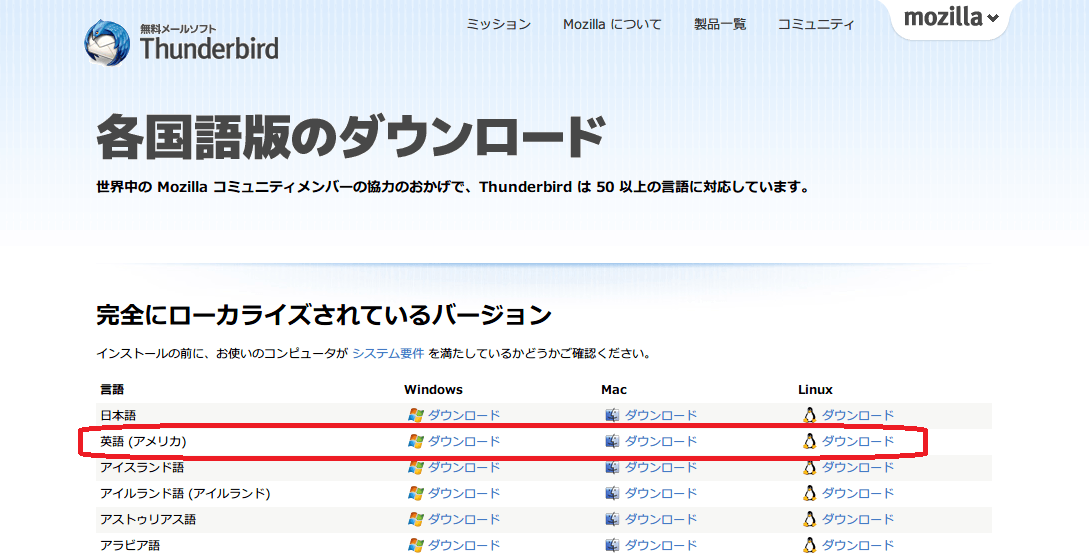Click Windows ダウンロード link for アラビア語

pos(464,545)
